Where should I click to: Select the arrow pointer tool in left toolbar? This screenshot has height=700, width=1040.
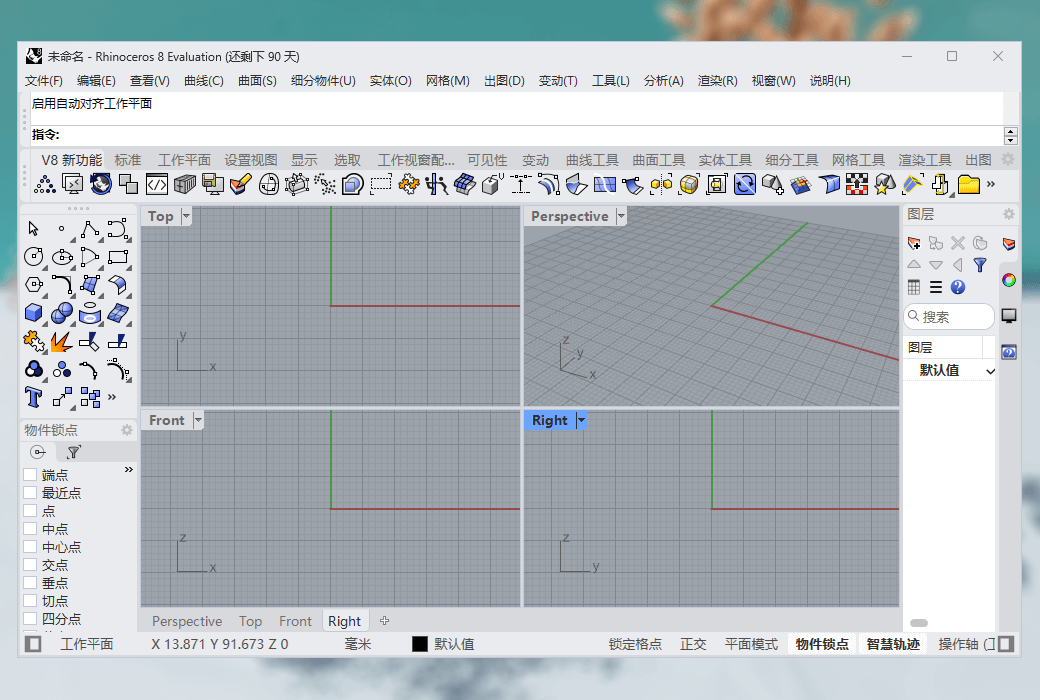33,229
